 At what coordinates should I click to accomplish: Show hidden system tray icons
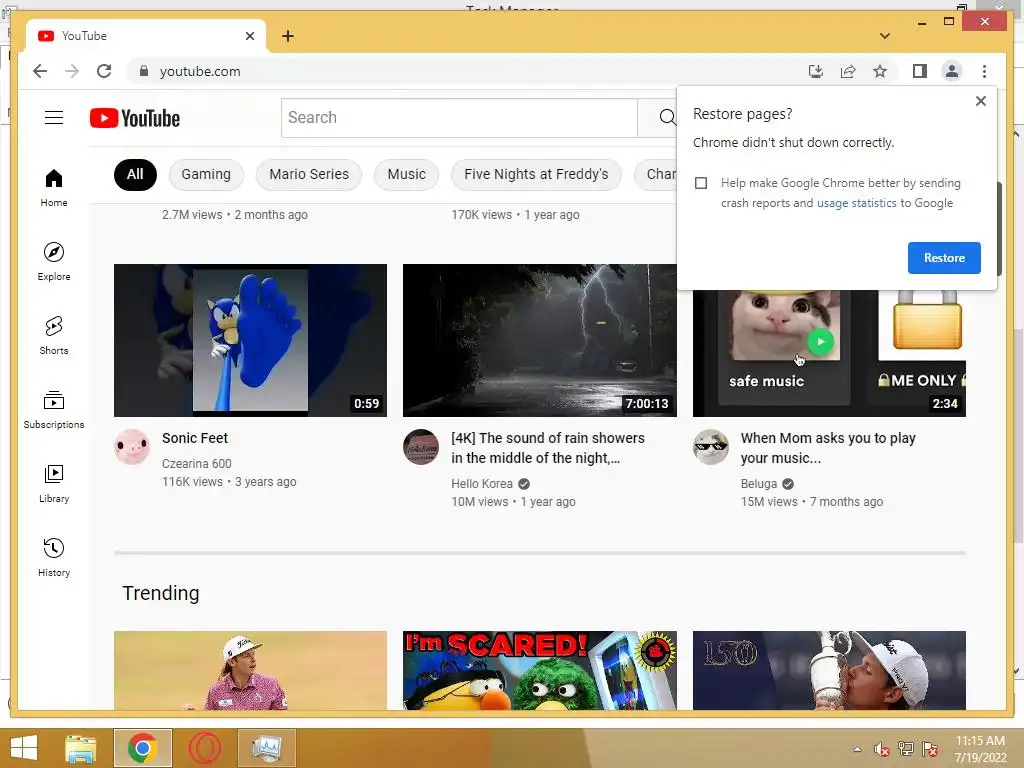(857, 749)
